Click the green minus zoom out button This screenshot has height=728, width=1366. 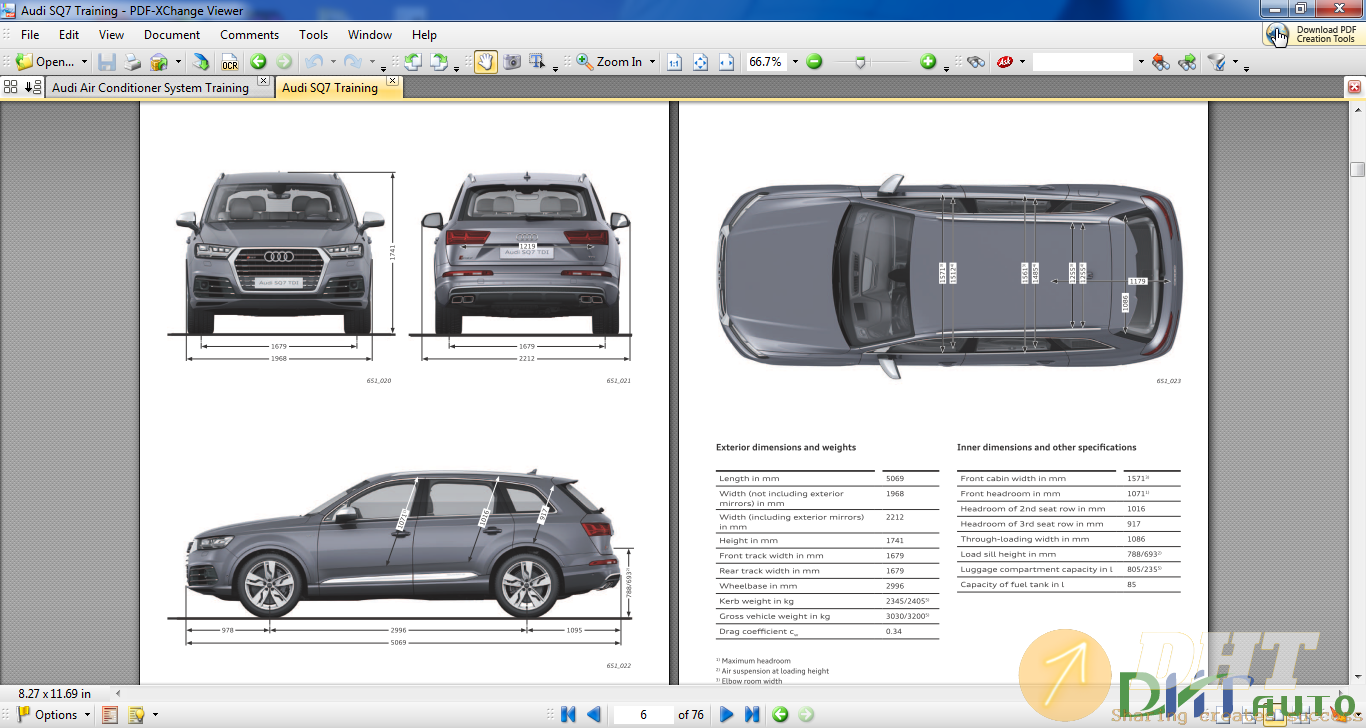tap(814, 62)
